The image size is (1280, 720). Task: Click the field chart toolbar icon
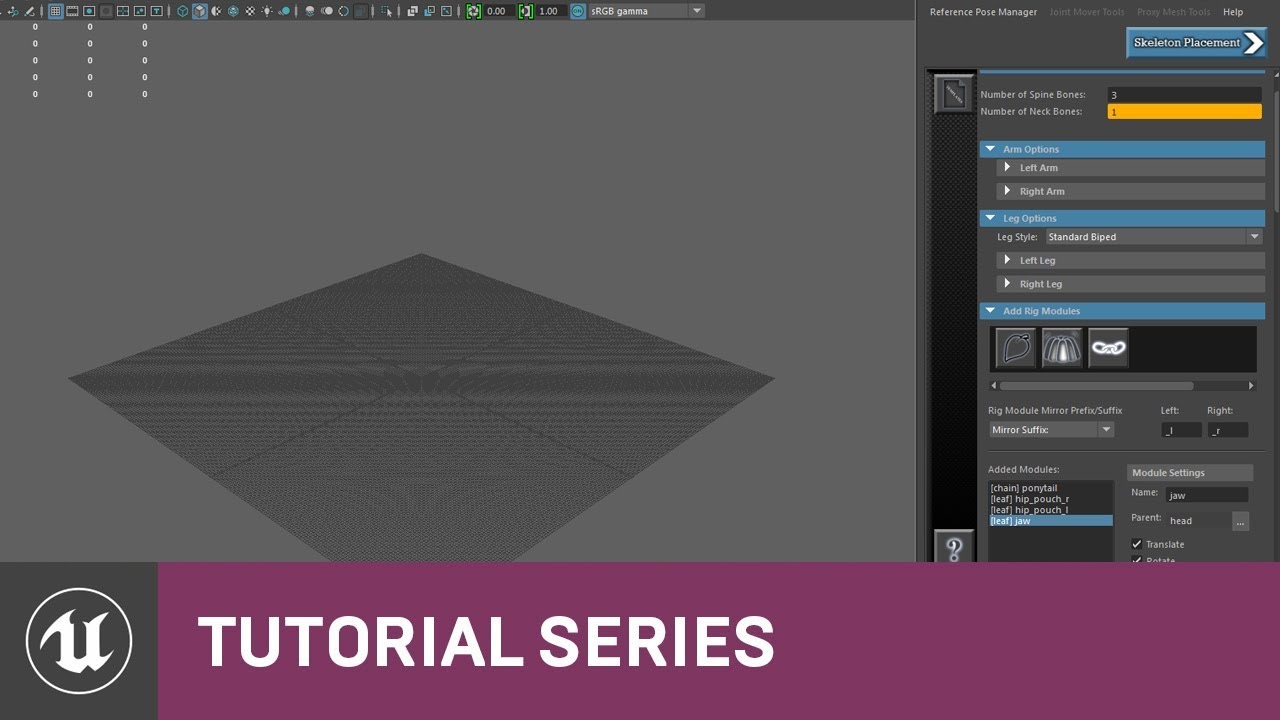[x=122, y=11]
